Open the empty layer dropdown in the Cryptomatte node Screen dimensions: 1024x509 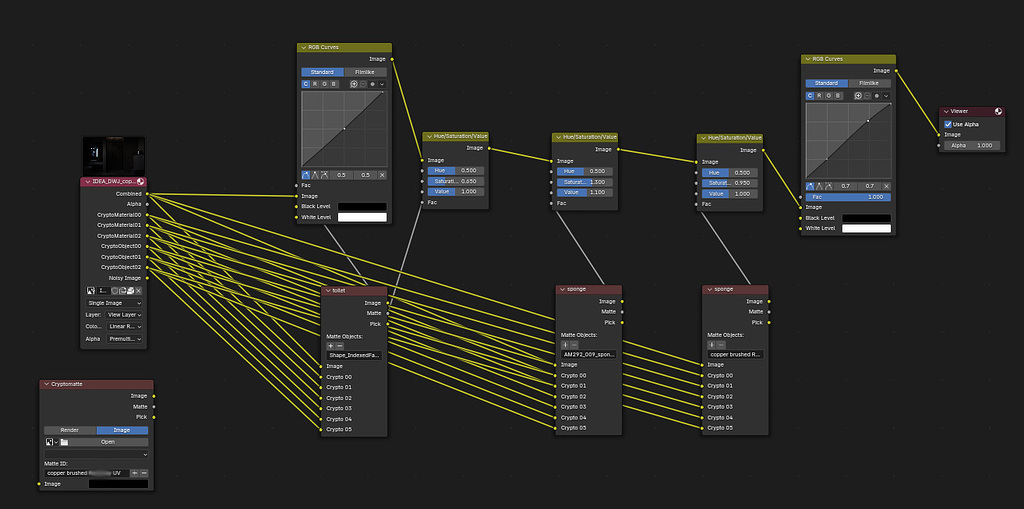click(96, 454)
